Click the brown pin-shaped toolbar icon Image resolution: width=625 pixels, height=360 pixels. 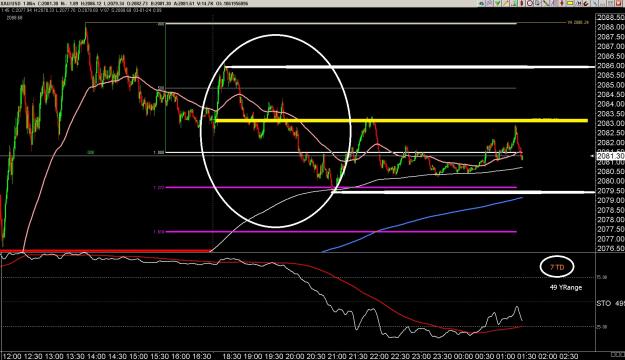[562, 3]
